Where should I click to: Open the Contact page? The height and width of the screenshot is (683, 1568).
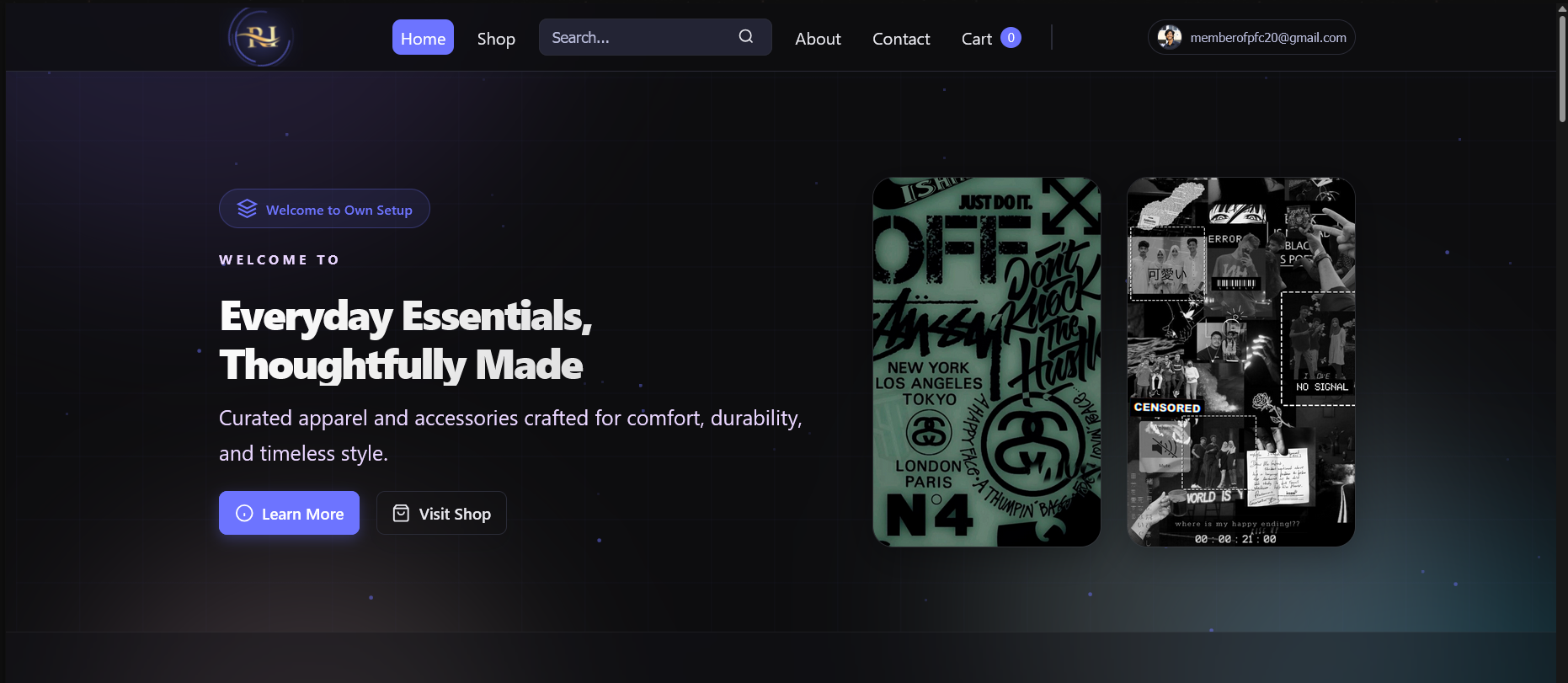pyautogui.click(x=901, y=39)
